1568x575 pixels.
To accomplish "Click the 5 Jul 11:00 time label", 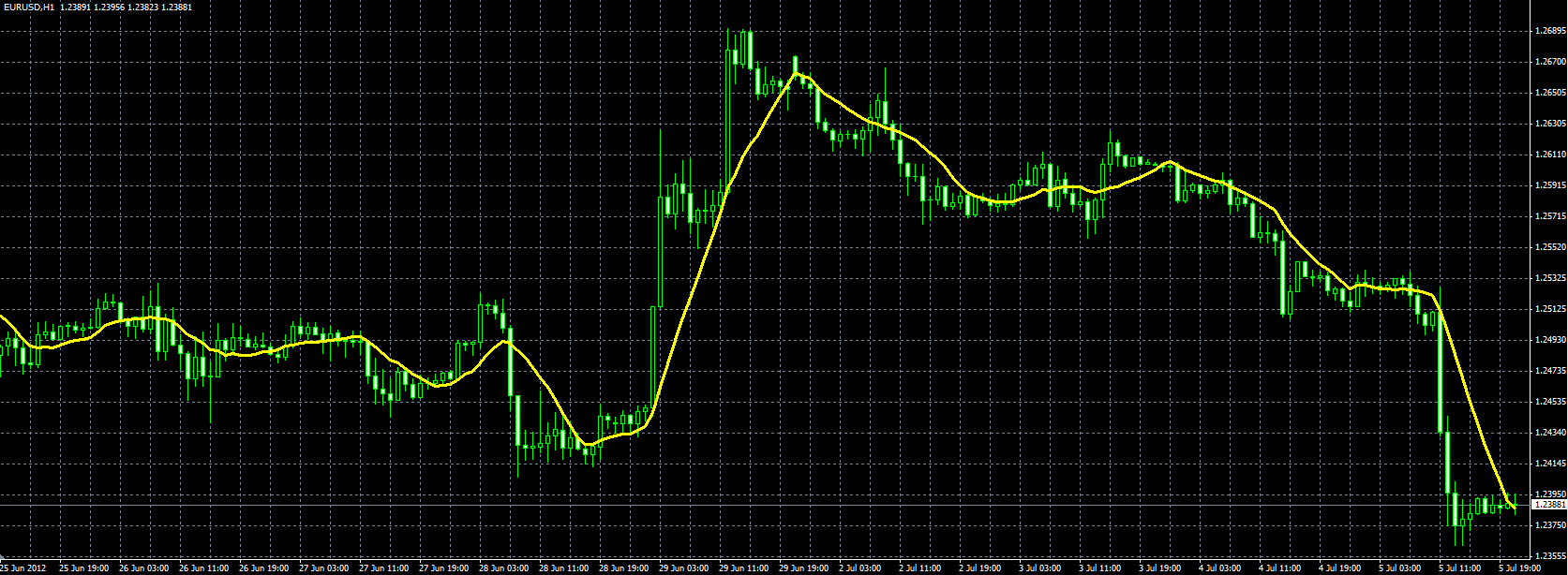I will click(x=1461, y=568).
